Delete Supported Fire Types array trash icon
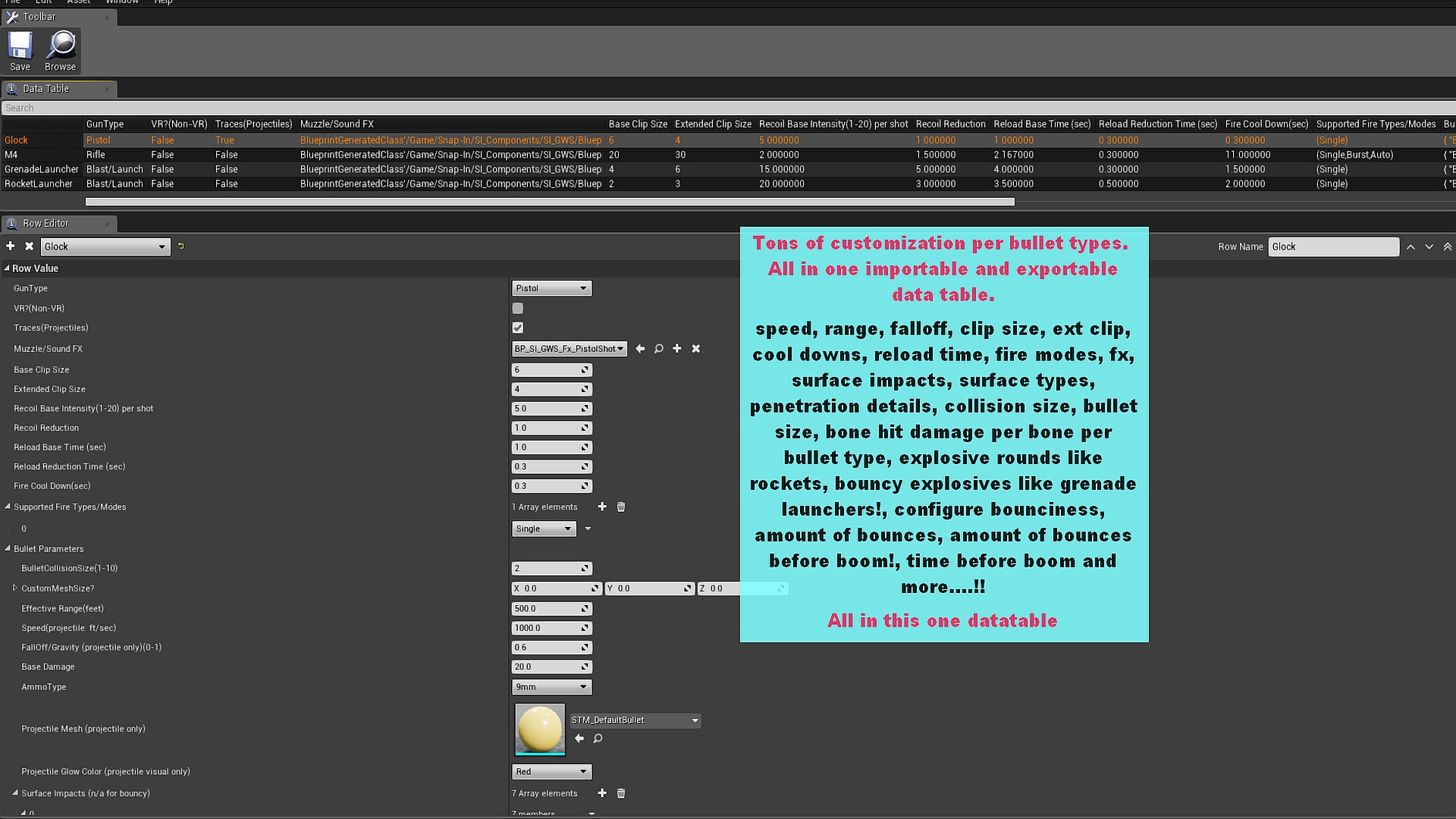 click(621, 507)
